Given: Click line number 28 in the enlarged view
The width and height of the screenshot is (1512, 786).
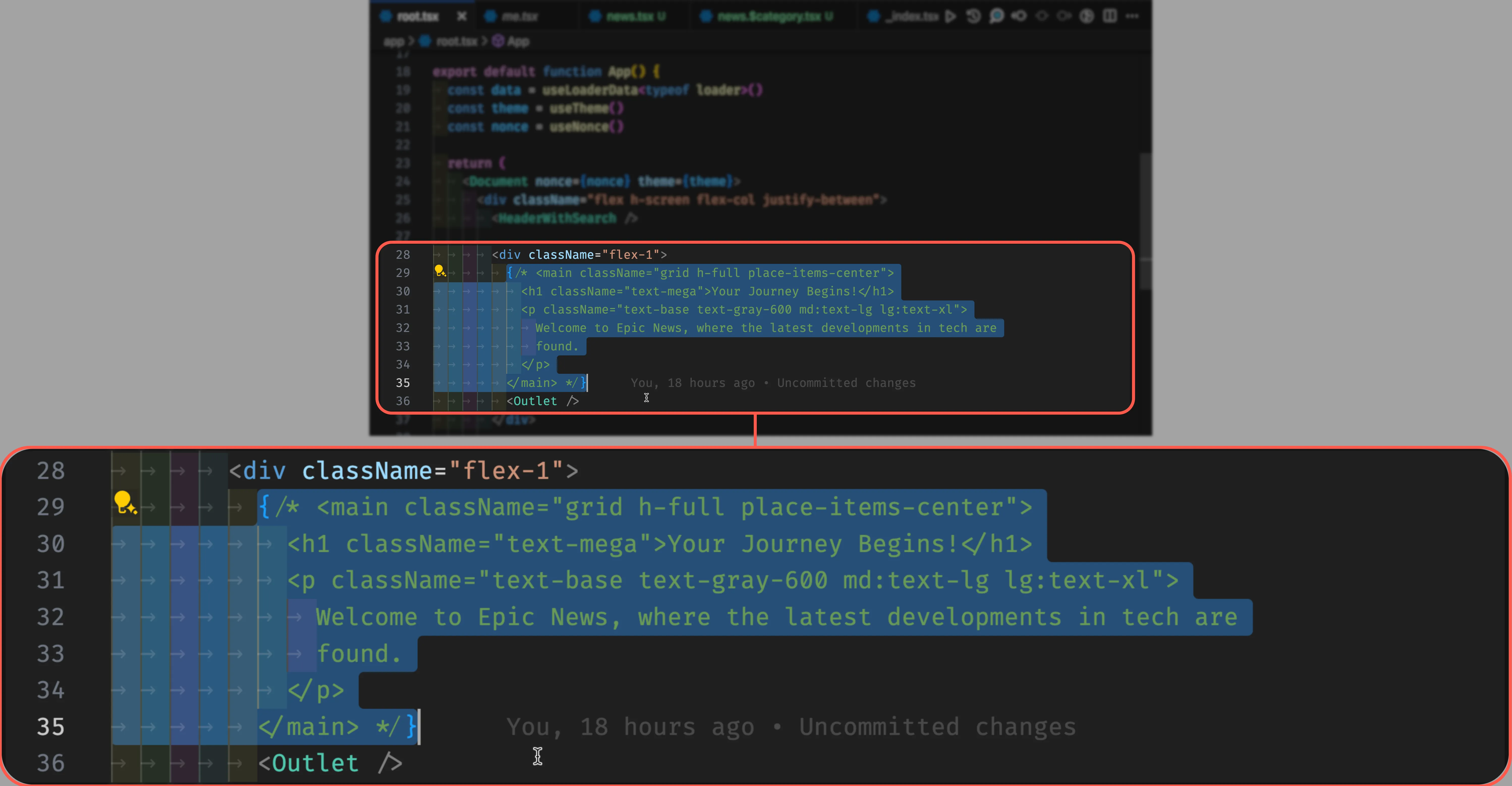Looking at the screenshot, I should click(x=50, y=471).
